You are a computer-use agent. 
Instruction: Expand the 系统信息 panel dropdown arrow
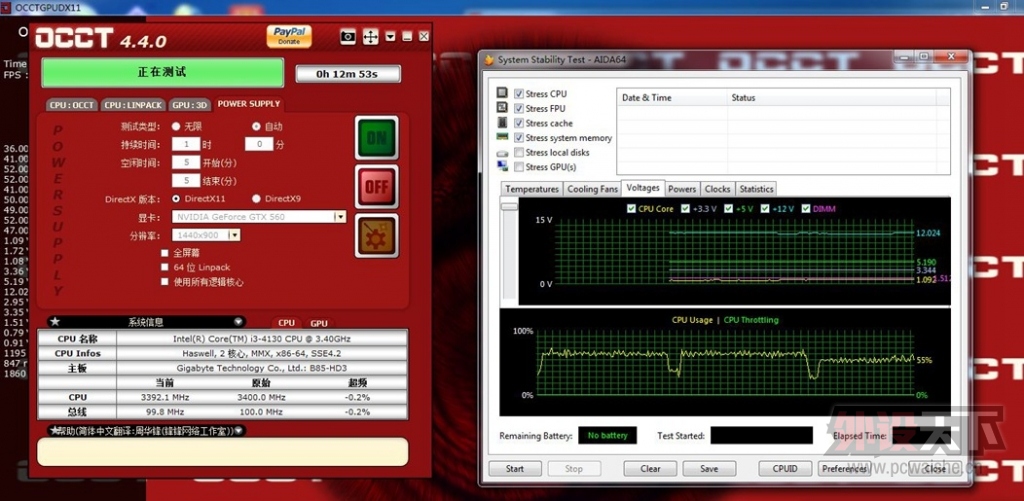238,322
